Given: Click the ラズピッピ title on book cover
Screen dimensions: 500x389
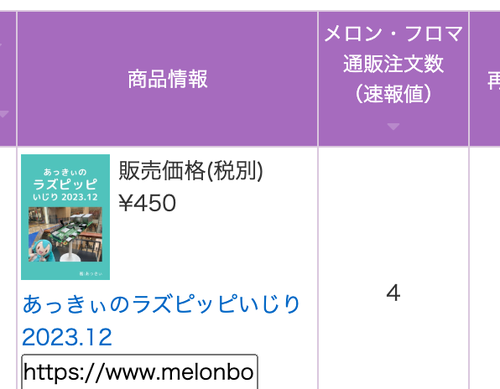Looking at the screenshot, I should [x=65, y=184].
